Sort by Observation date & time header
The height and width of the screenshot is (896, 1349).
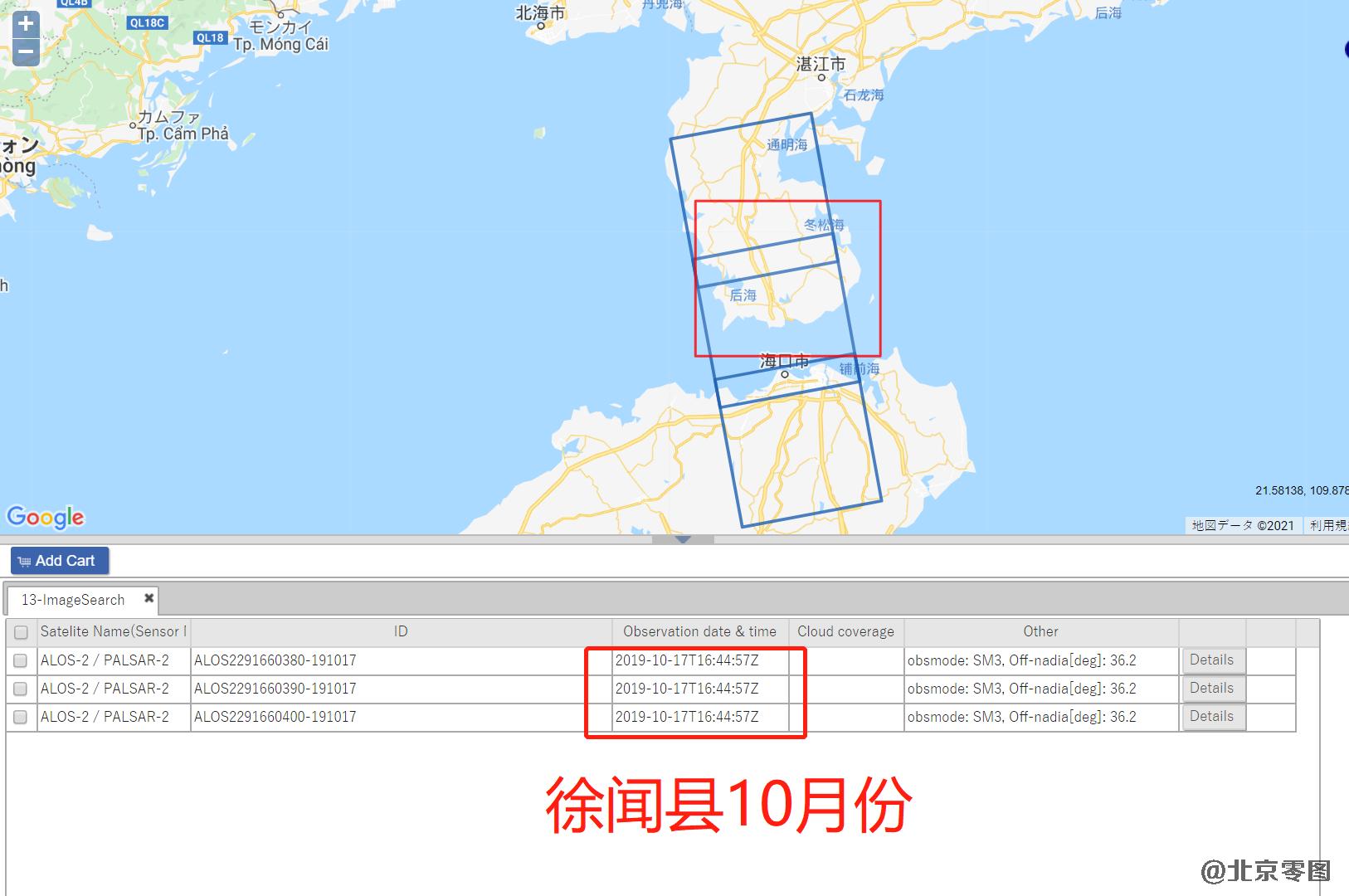tap(700, 631)
